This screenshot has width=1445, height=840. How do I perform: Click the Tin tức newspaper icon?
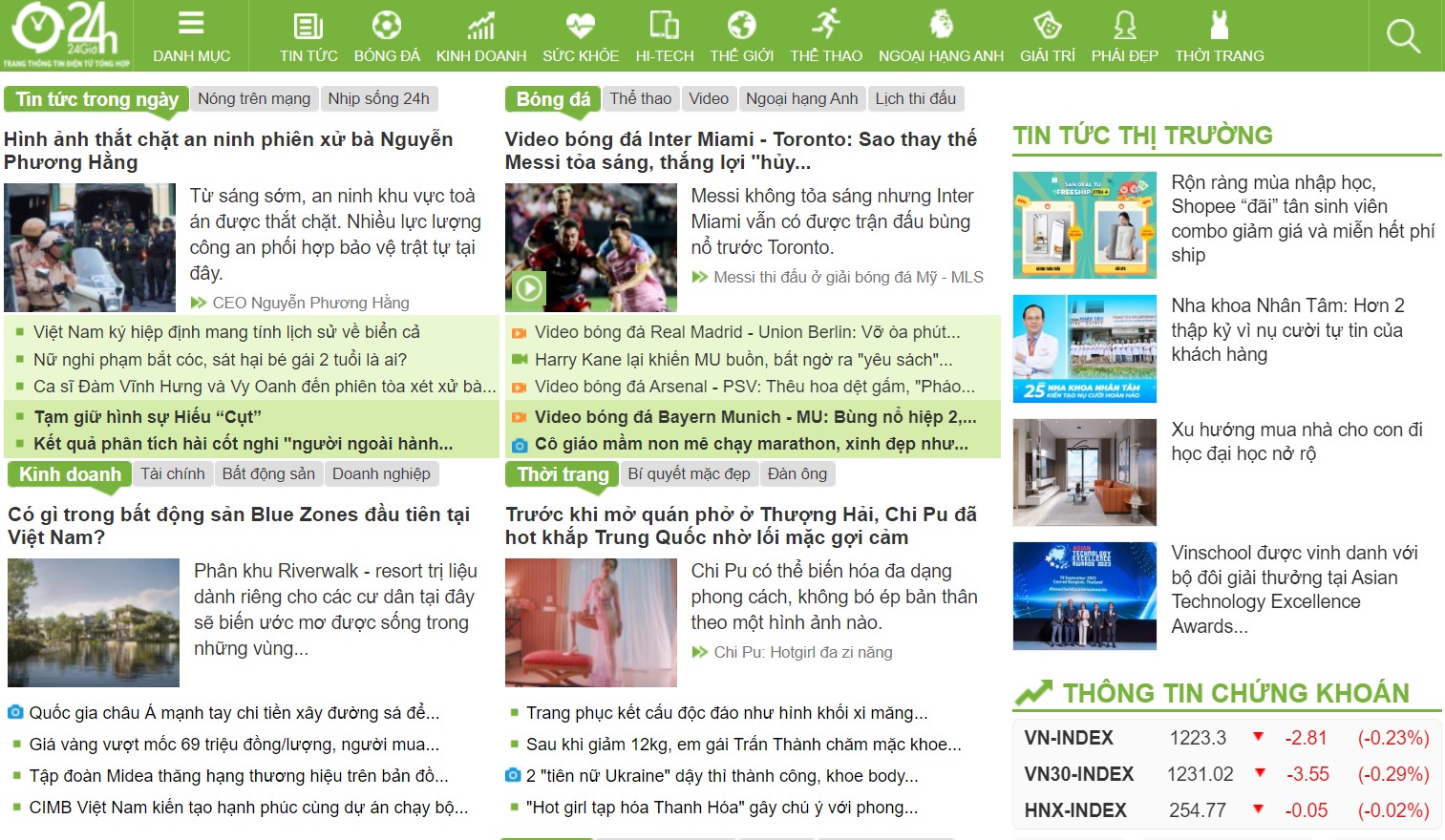tap(308, 26)
